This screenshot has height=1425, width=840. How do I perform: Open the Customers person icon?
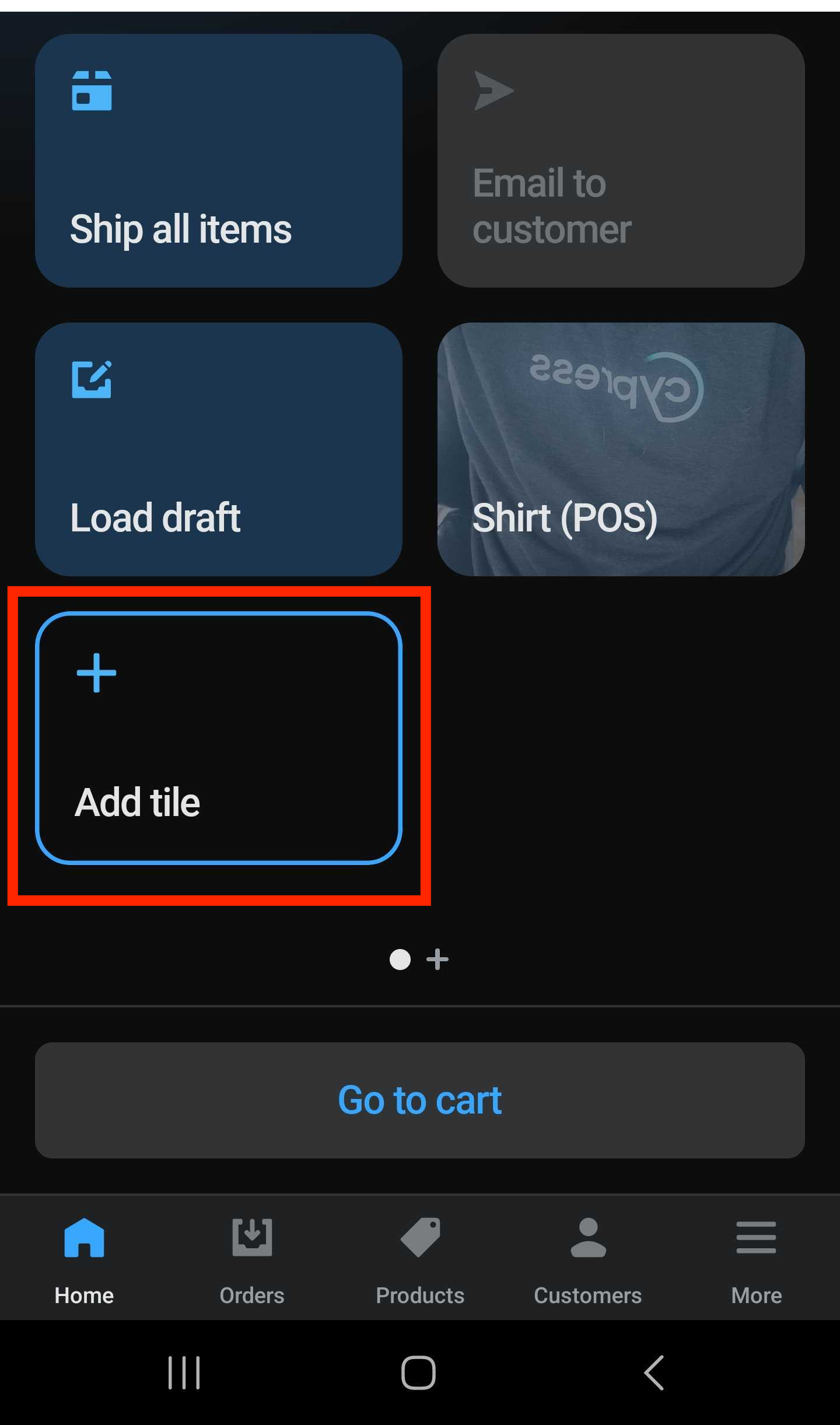point(588,1237)
